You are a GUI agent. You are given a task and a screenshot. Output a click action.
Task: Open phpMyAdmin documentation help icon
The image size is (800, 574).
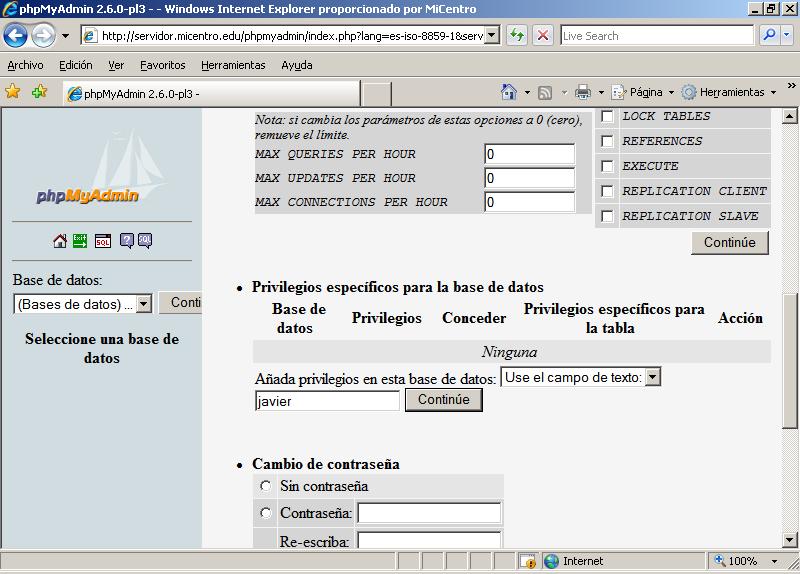pyautogui.click(x=127, y=241)
